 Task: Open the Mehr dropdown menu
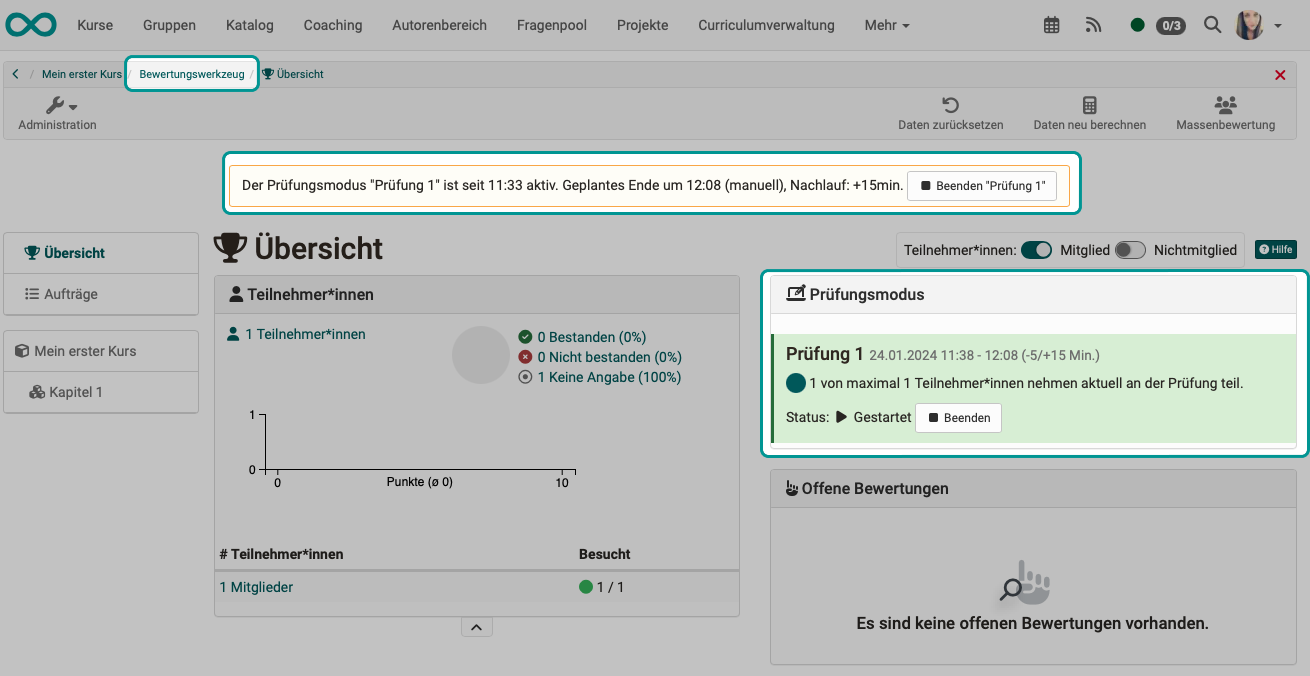coord(886,25)
